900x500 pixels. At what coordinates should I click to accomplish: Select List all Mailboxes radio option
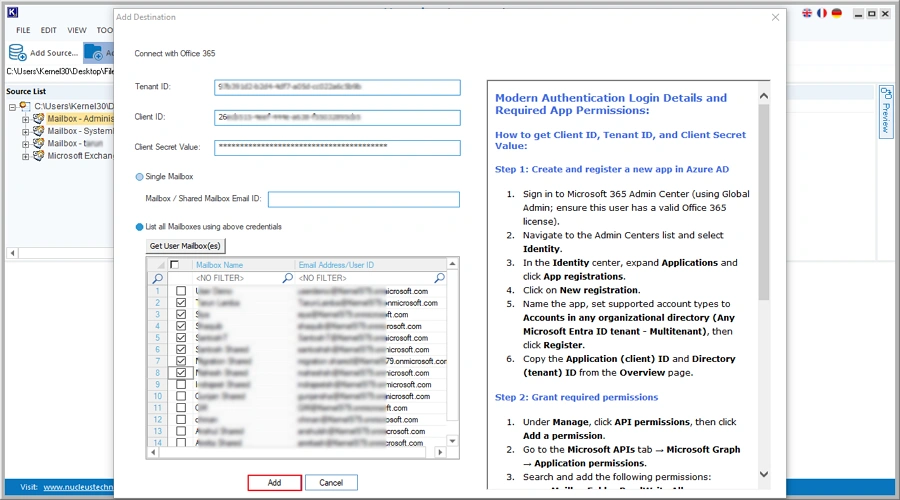(139, 227)
